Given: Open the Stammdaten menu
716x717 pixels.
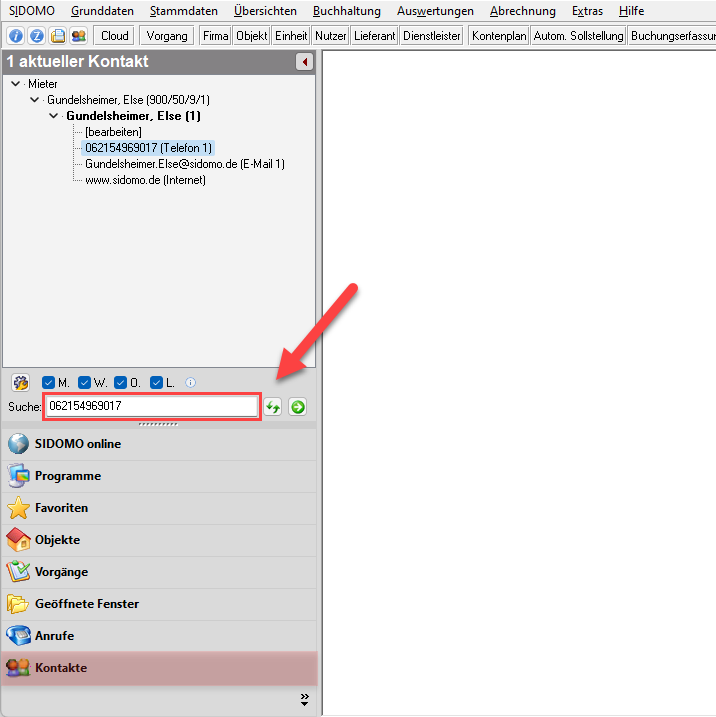Looking at the screenshot, I should point(184,11).
